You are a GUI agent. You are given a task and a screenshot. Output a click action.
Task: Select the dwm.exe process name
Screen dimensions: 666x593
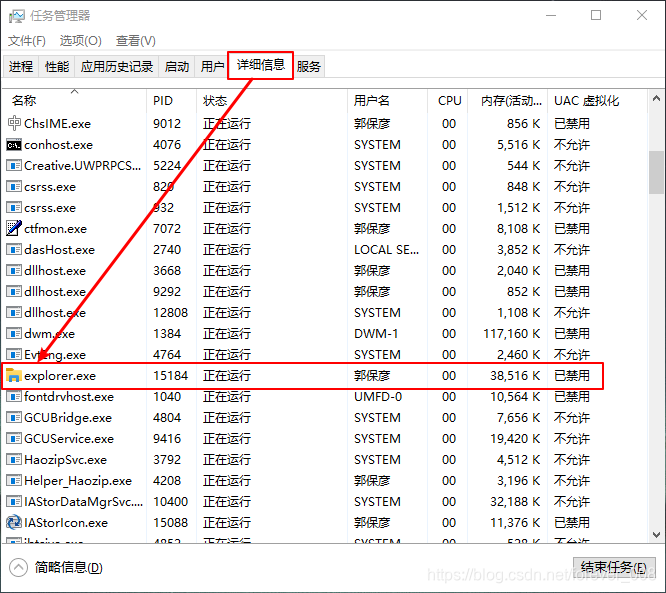50,334
